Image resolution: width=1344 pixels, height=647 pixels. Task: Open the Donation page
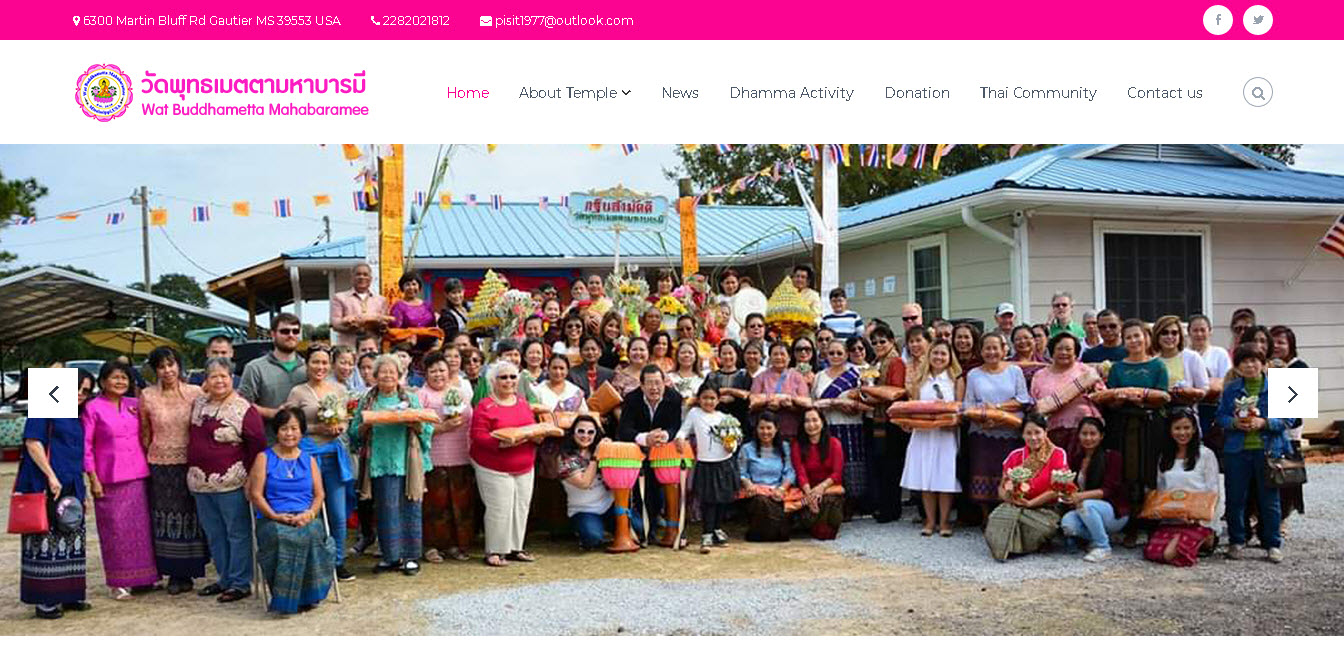pyautogui.click(x=917, y=93)
